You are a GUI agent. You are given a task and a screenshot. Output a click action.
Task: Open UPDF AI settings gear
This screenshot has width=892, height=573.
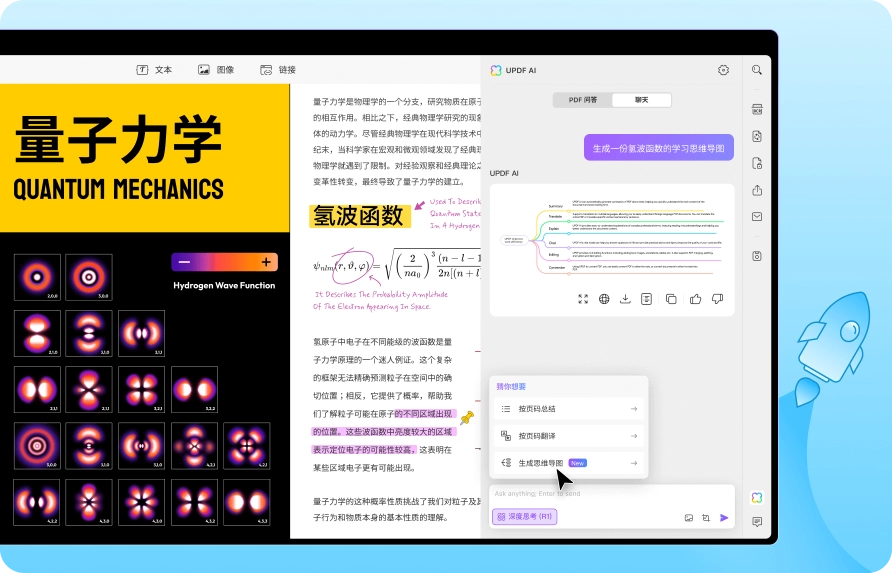pyautogui.click(x=723, y=70)
